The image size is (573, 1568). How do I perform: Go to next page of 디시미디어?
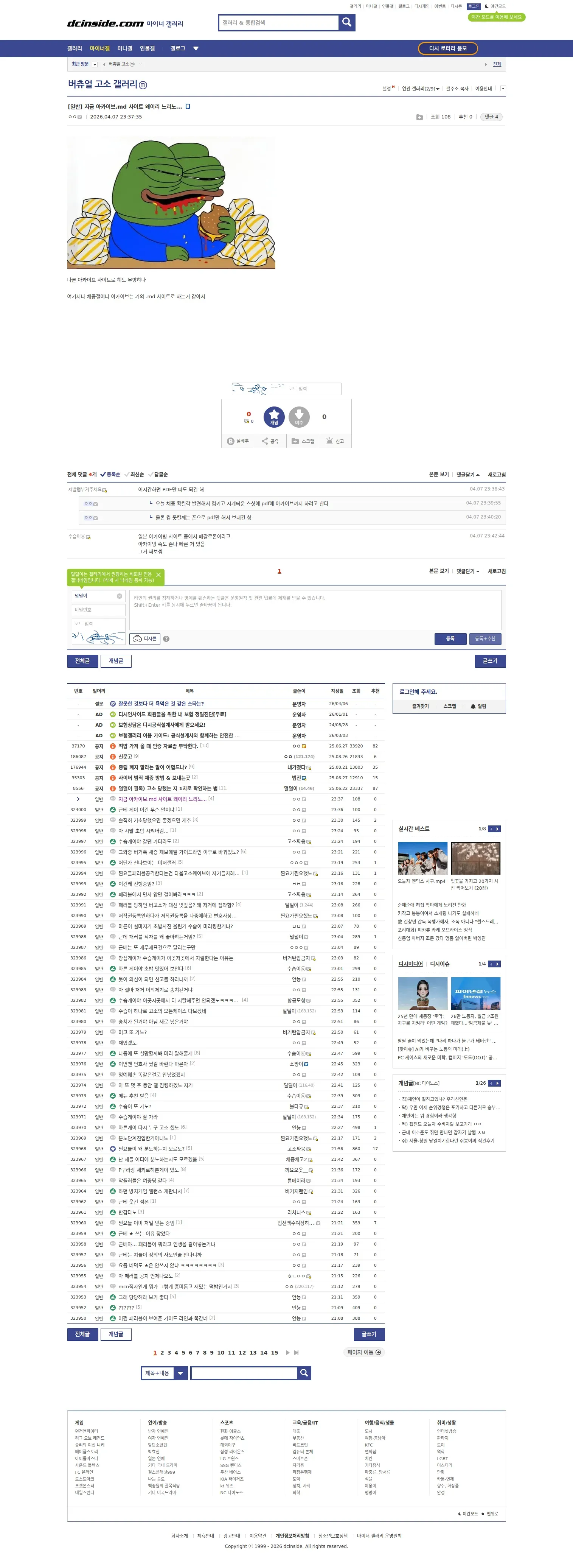click(498, 964)
